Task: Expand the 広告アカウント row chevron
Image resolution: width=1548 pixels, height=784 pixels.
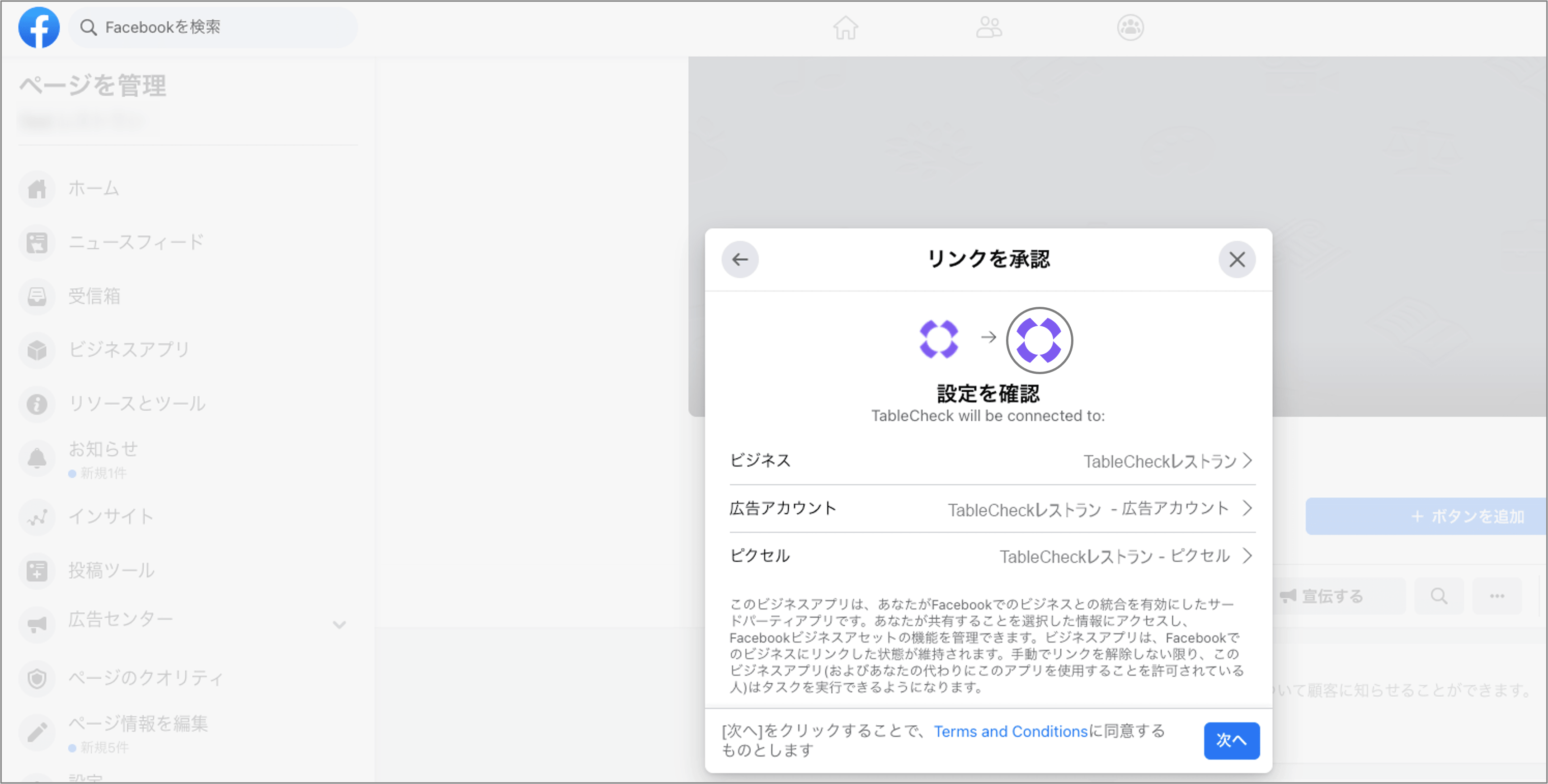Action: pos(1247,508)
